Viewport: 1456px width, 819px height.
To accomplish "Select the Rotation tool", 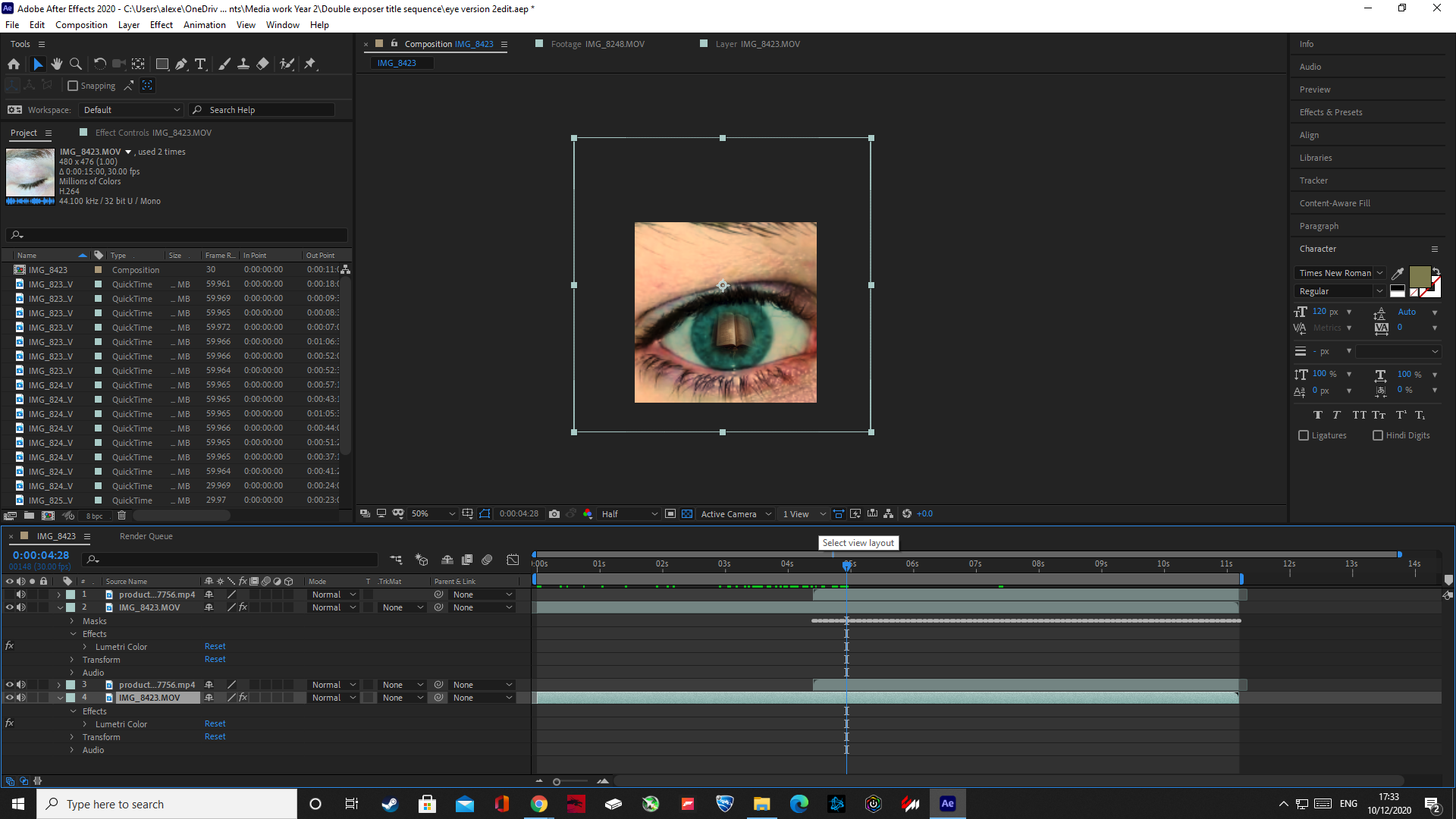I will (x=99, y=64).
